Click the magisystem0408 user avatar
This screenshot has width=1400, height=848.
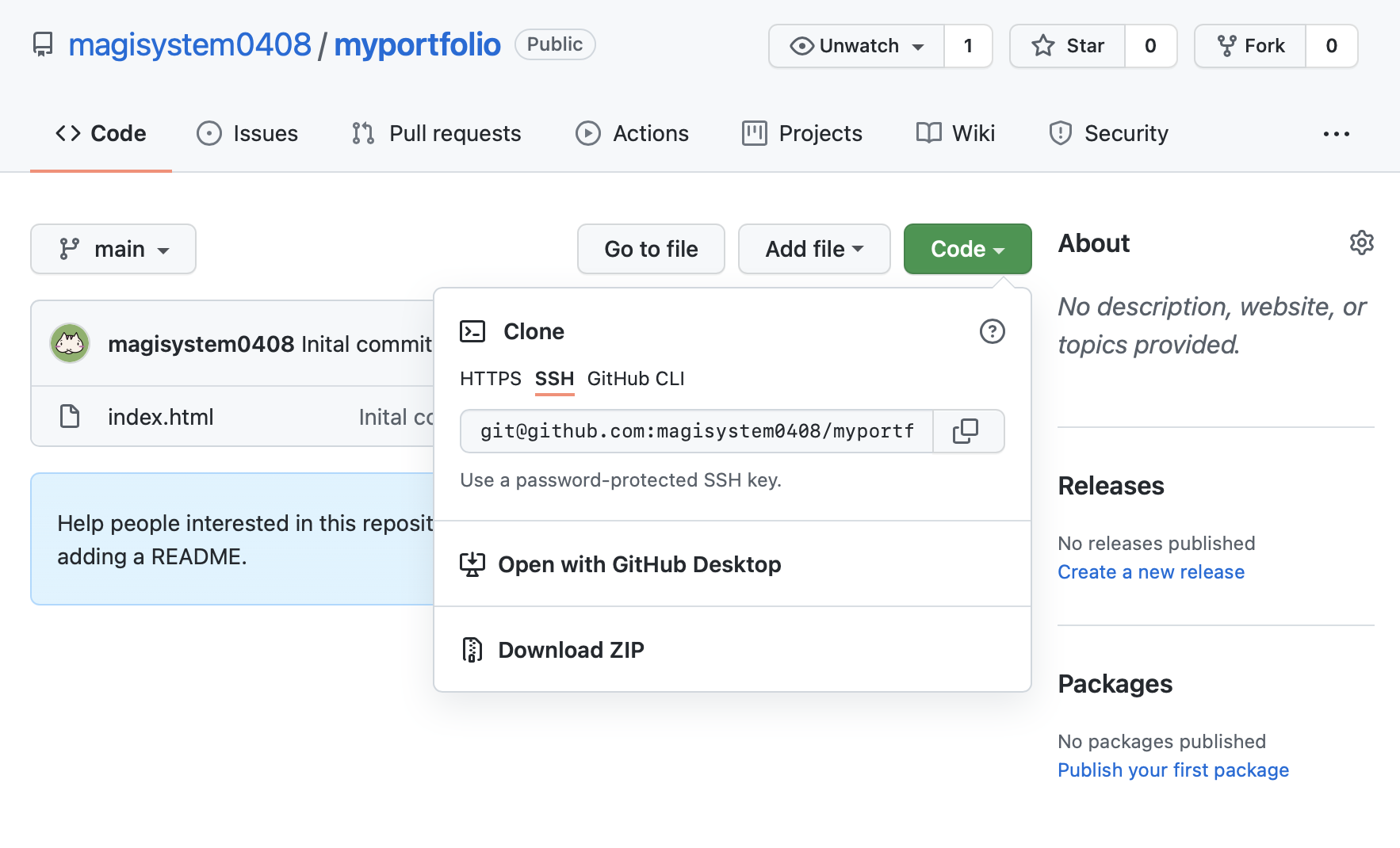point(70,344)
